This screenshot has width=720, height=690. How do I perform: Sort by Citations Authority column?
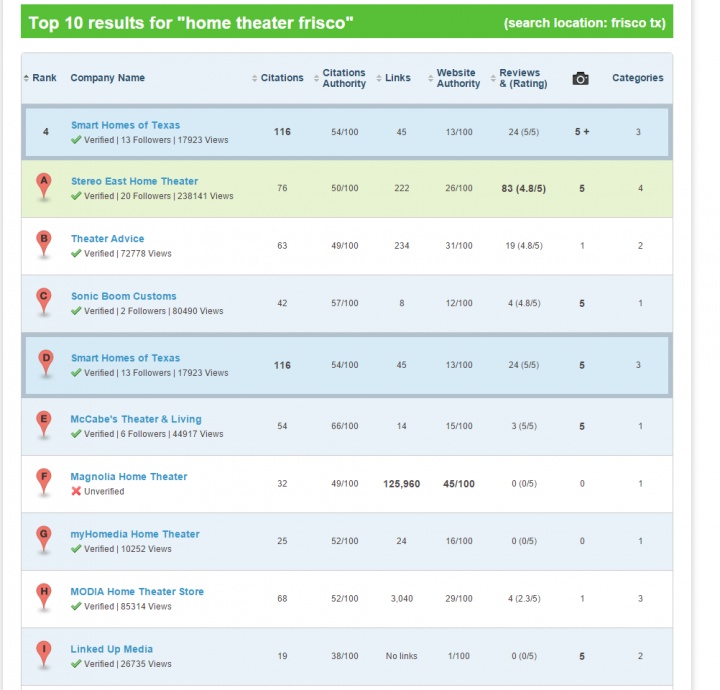[340, 78]
